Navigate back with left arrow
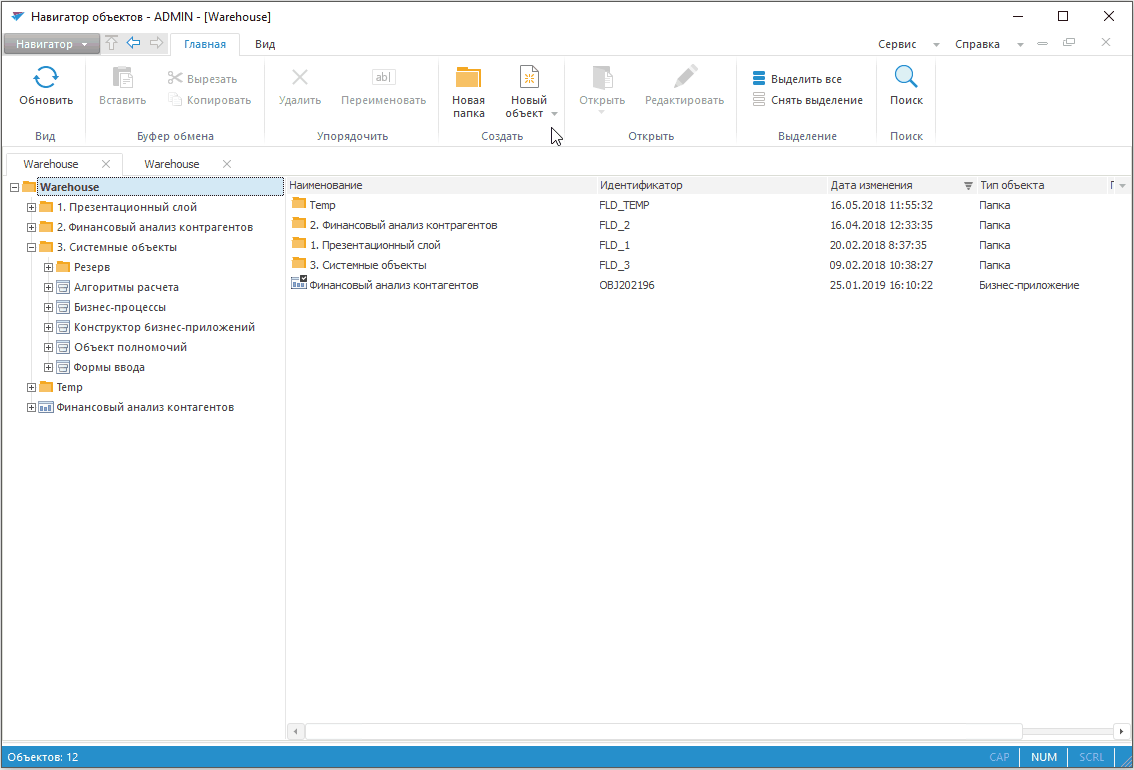The width and height of the screenshot is (1134, 770). (x=134, y=43)
